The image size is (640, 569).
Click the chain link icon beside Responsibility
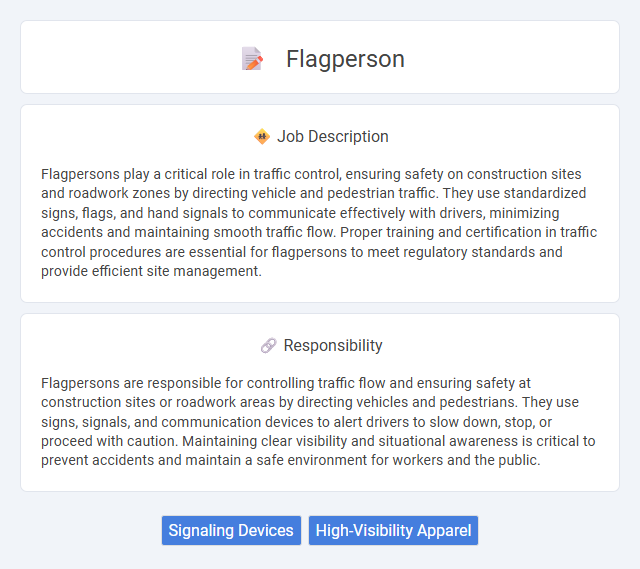[269, 345]
